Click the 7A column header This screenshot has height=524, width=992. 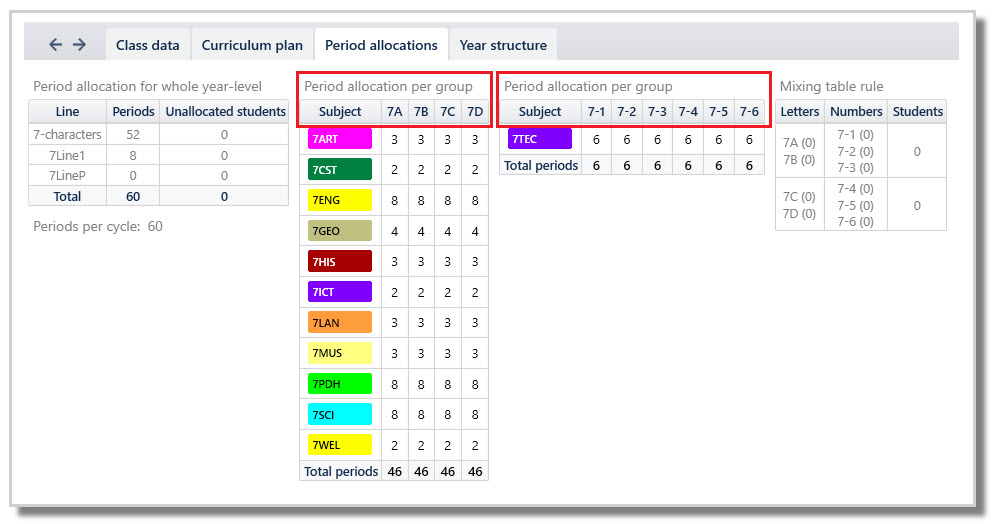tap(394, 111)
